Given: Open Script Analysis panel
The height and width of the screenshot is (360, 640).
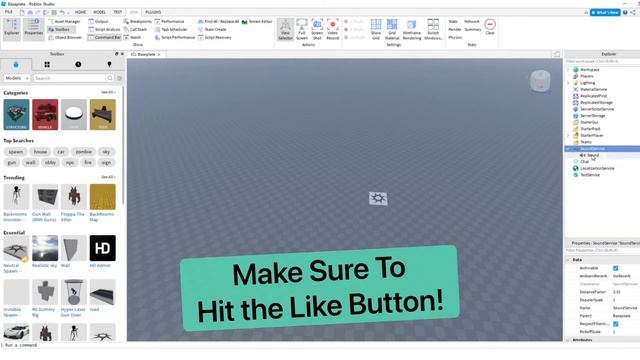Looking at the screenshot, I should (104, 29).
